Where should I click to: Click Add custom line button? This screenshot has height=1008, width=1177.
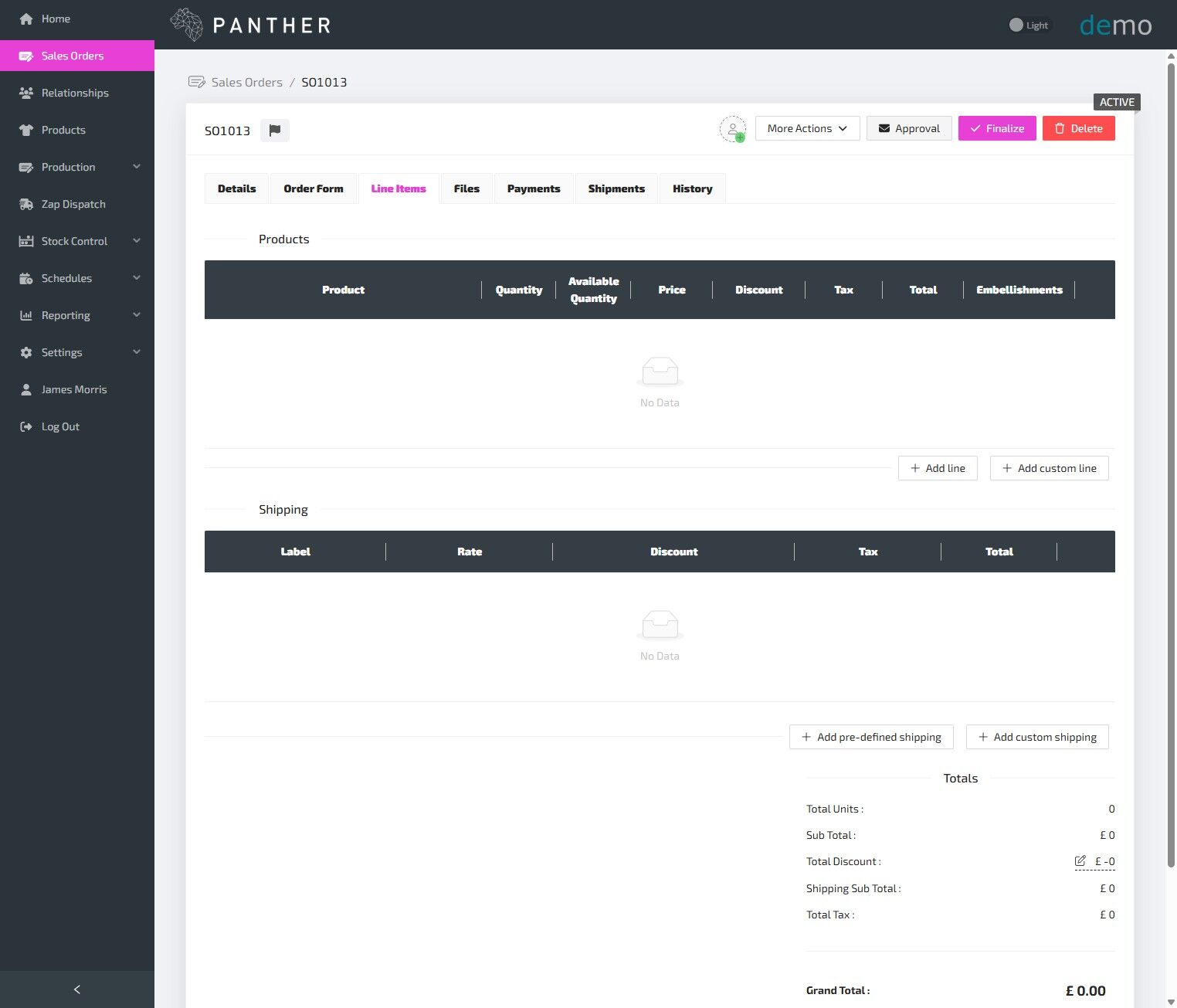point(1049,468)
